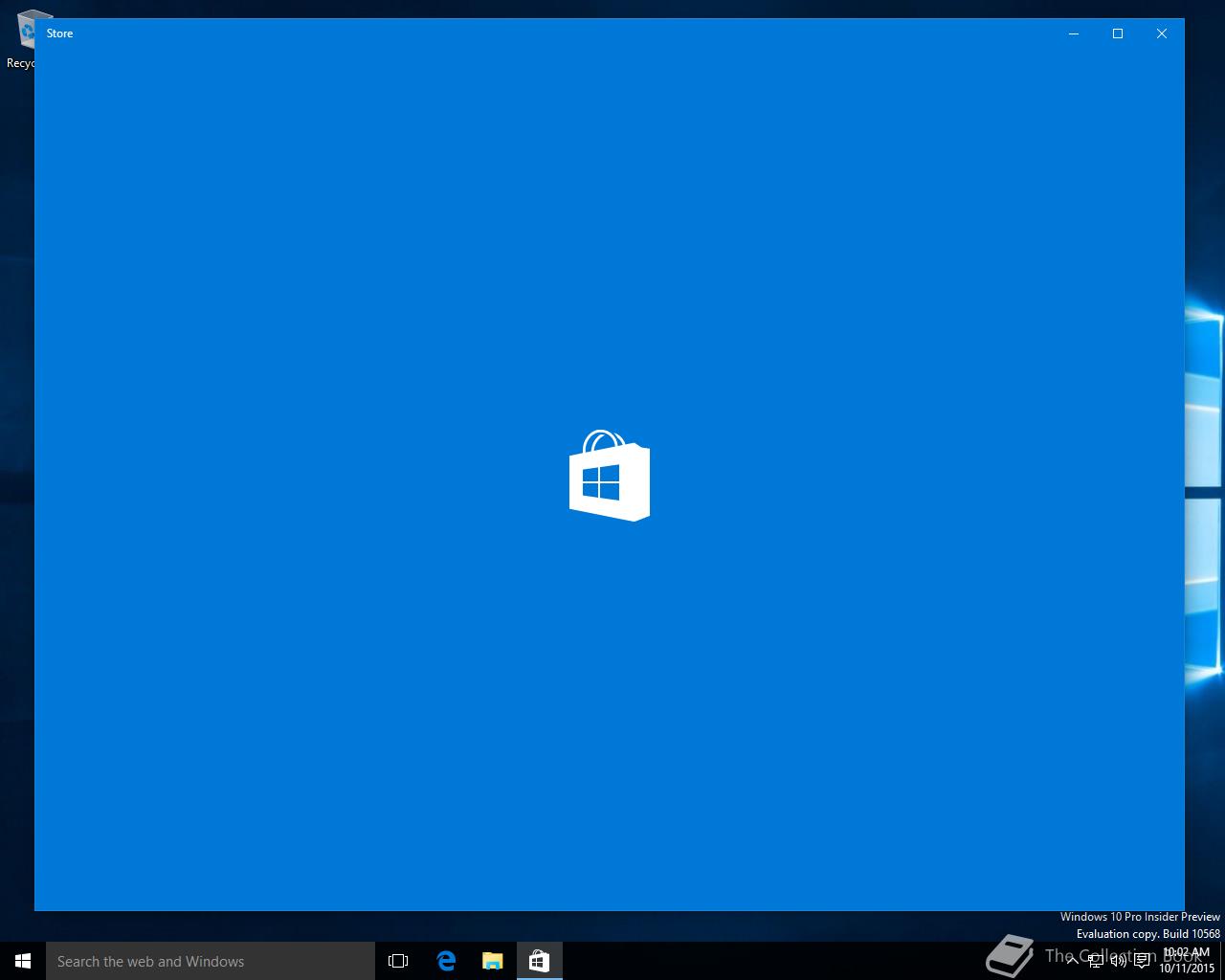The width and height of the screenshot is (1225, 980).
Task: Focus the 'Search the web and Windows' box
Action: (x=211, y=961)
